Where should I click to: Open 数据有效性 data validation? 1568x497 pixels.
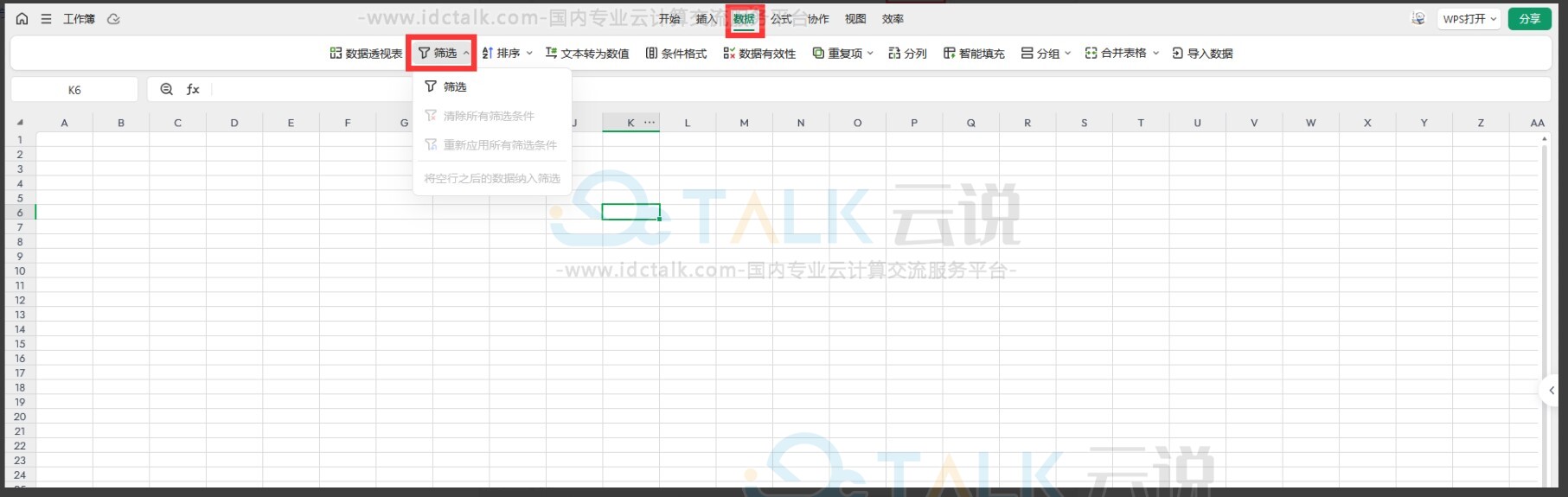click(x=759, y=53)
